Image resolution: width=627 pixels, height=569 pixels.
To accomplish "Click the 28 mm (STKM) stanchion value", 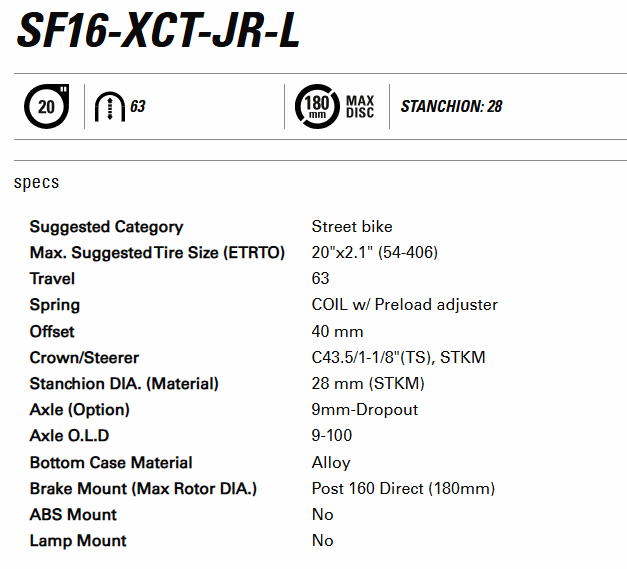I will (x=368, y=384).
